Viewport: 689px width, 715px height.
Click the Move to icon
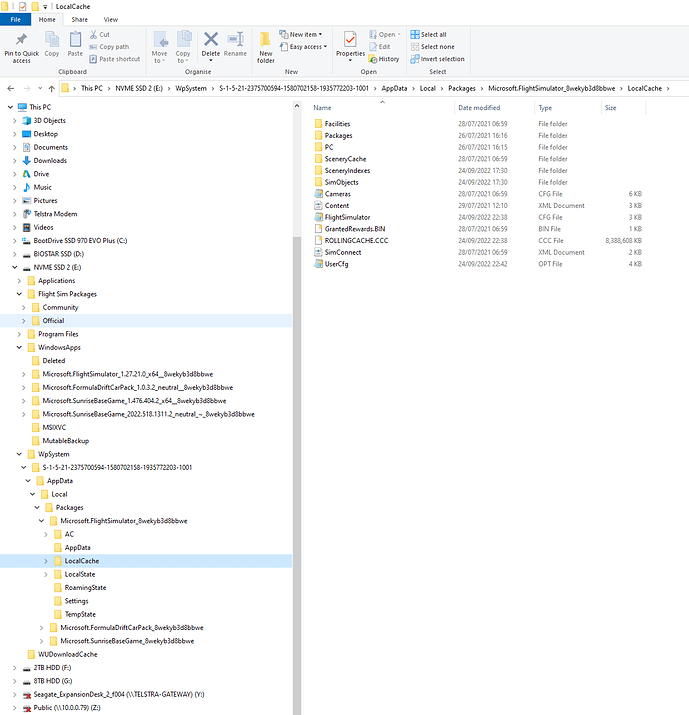tap(160, 40)
